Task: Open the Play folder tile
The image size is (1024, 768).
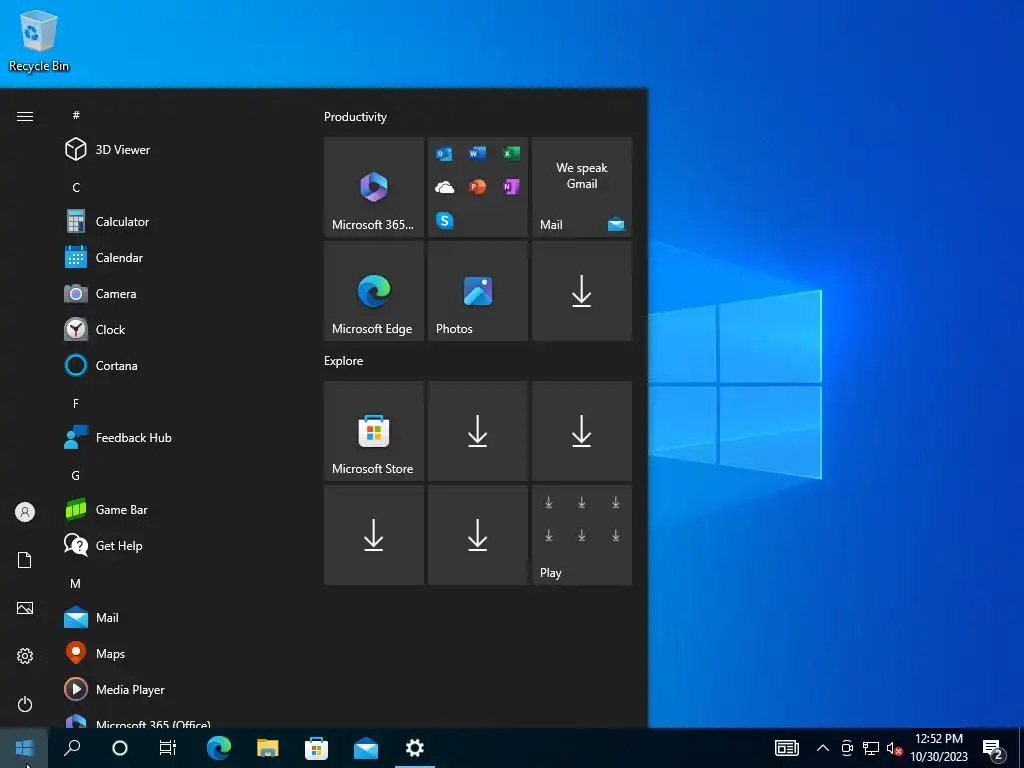Action: [582, 535]
